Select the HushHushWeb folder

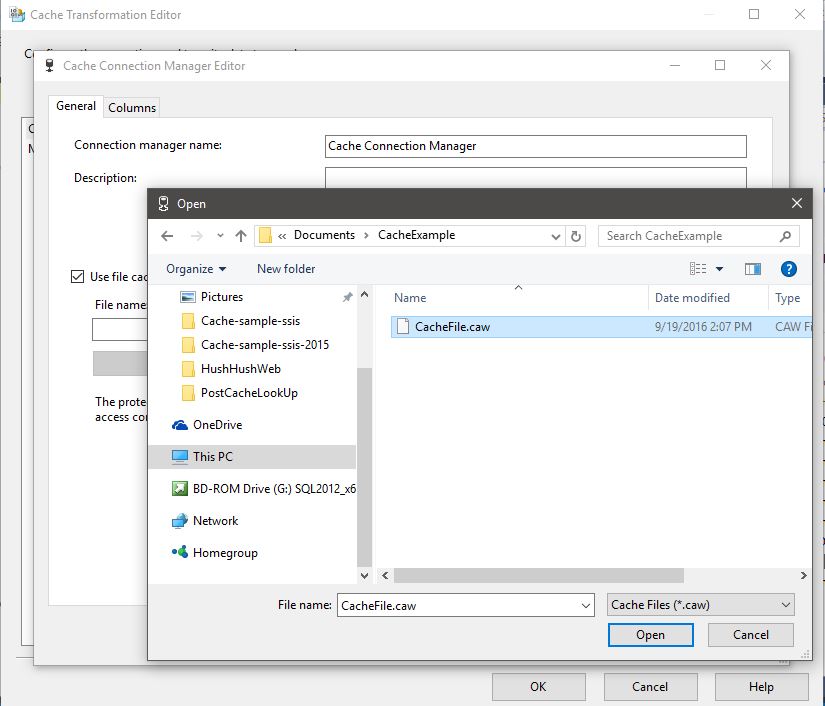[240, 369]
